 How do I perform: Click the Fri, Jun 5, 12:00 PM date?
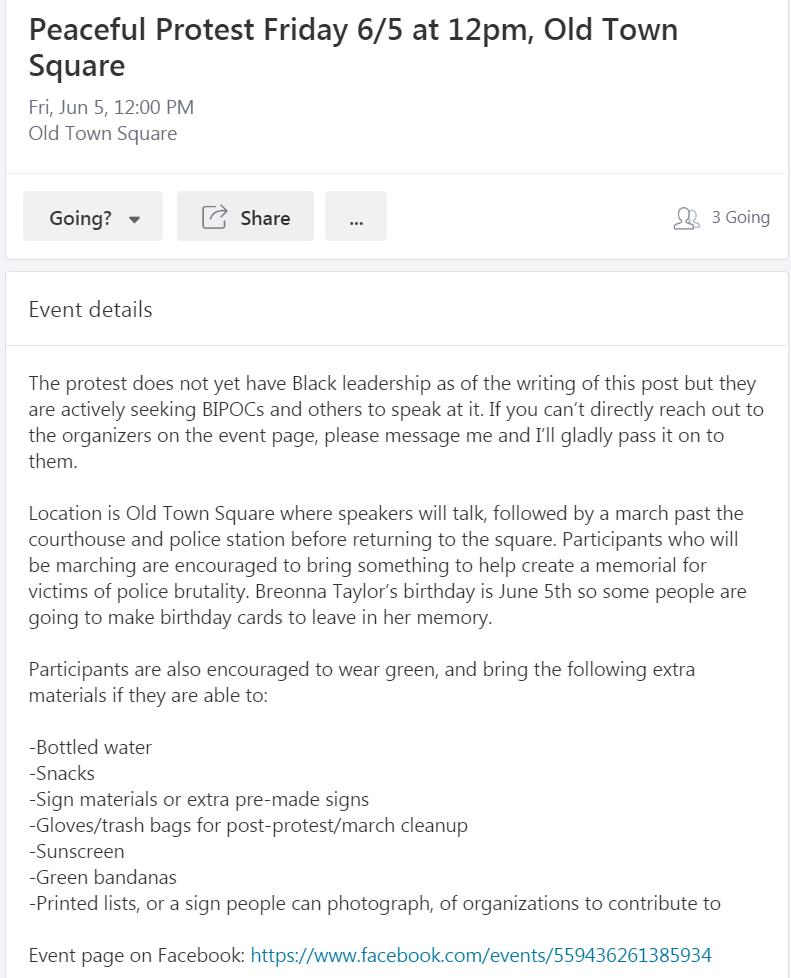[111, 107]
